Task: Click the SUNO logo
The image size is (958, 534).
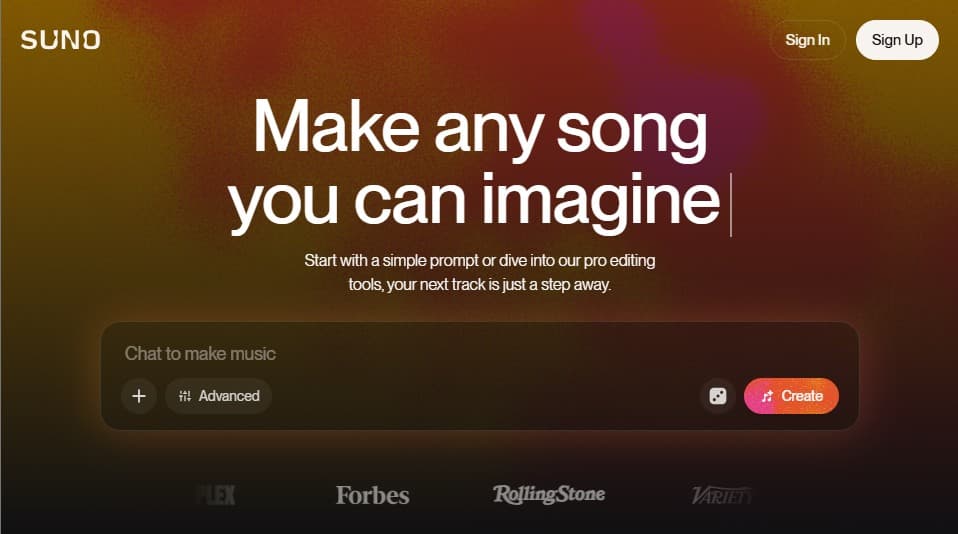Action: tap(60, 40)
